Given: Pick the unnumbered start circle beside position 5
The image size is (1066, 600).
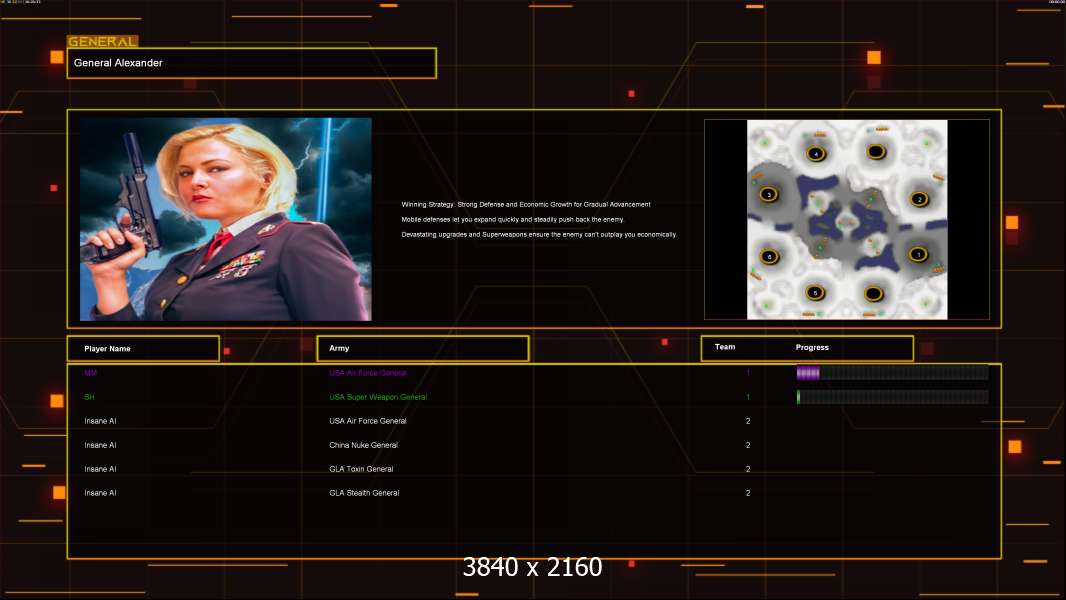Looking at the screenshot, I should coord(874,294).
